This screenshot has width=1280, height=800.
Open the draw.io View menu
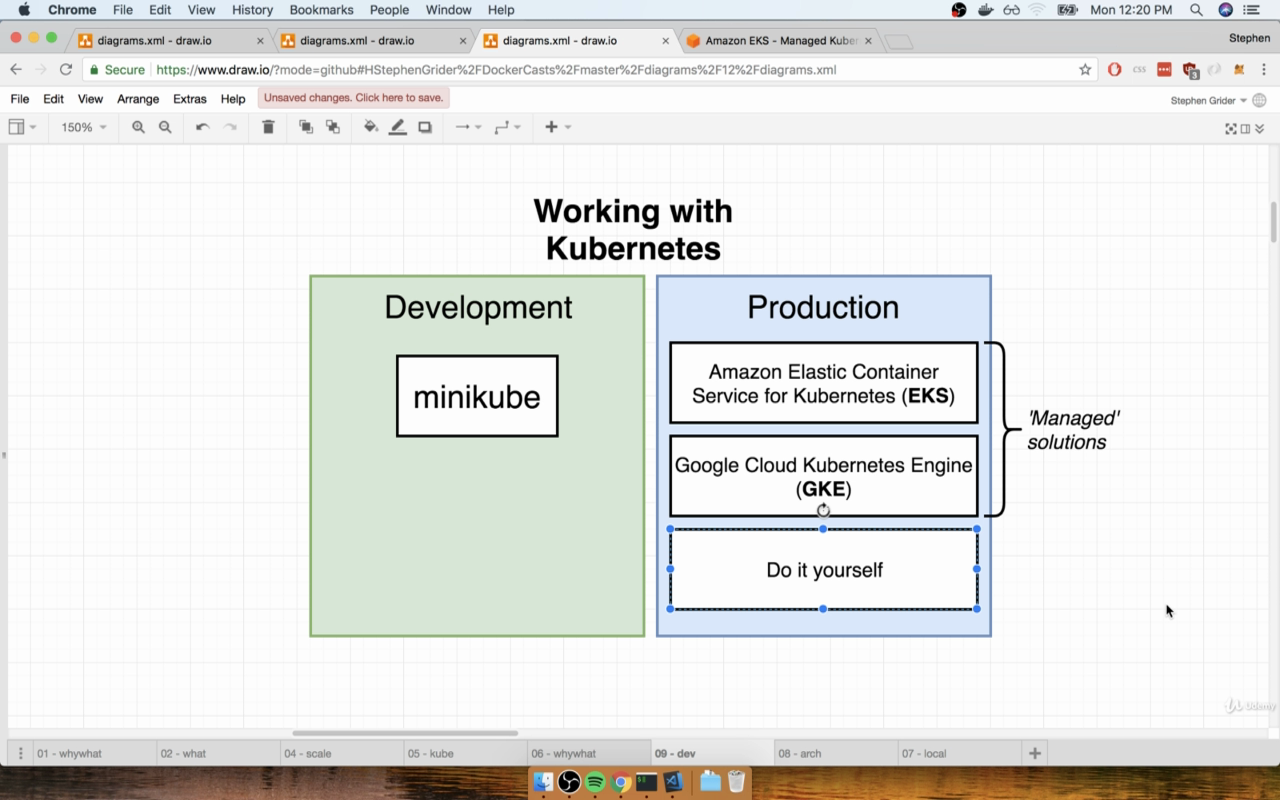[x=90, y=99]
